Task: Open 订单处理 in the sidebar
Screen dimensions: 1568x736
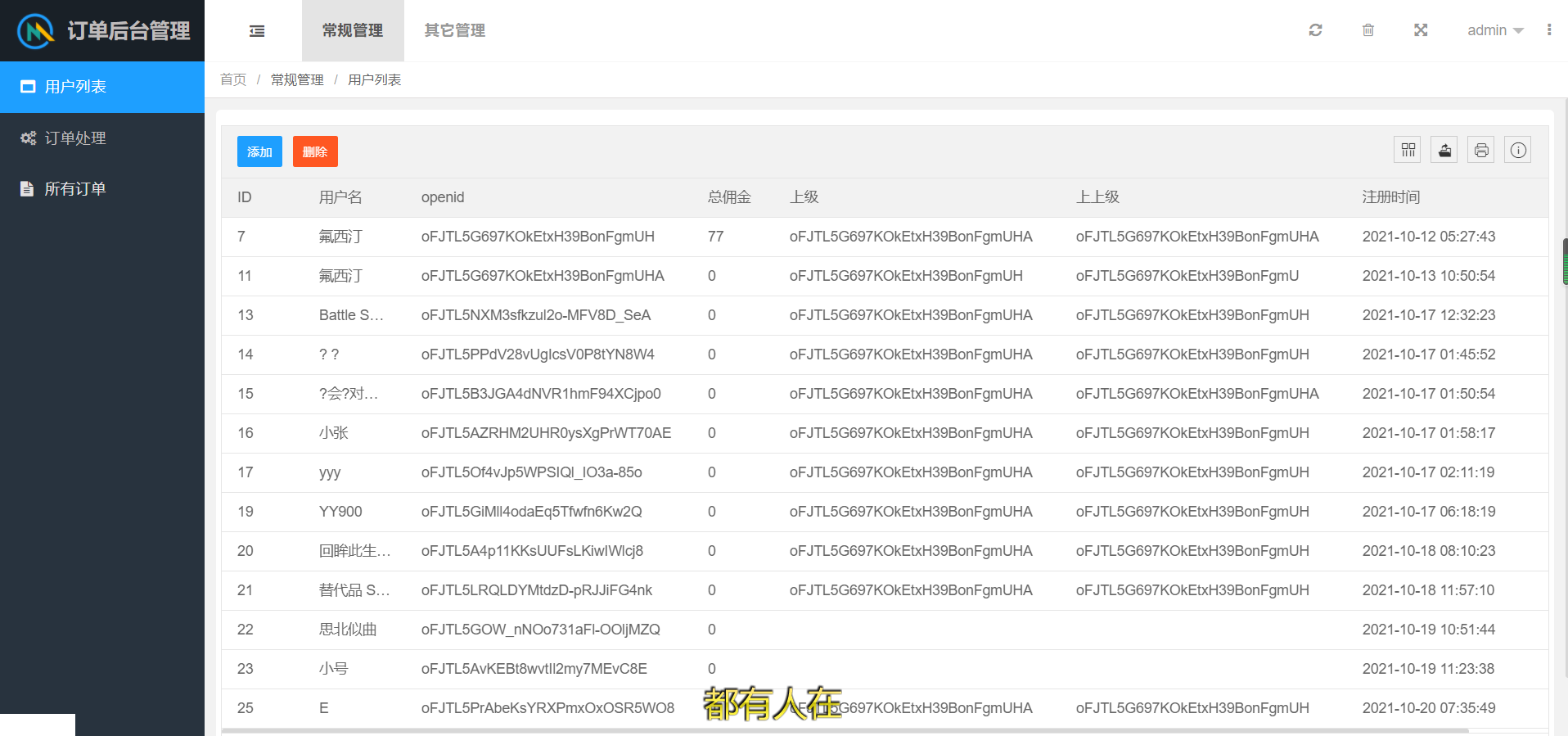Action: pyautogui.click(x=102, y=138)
